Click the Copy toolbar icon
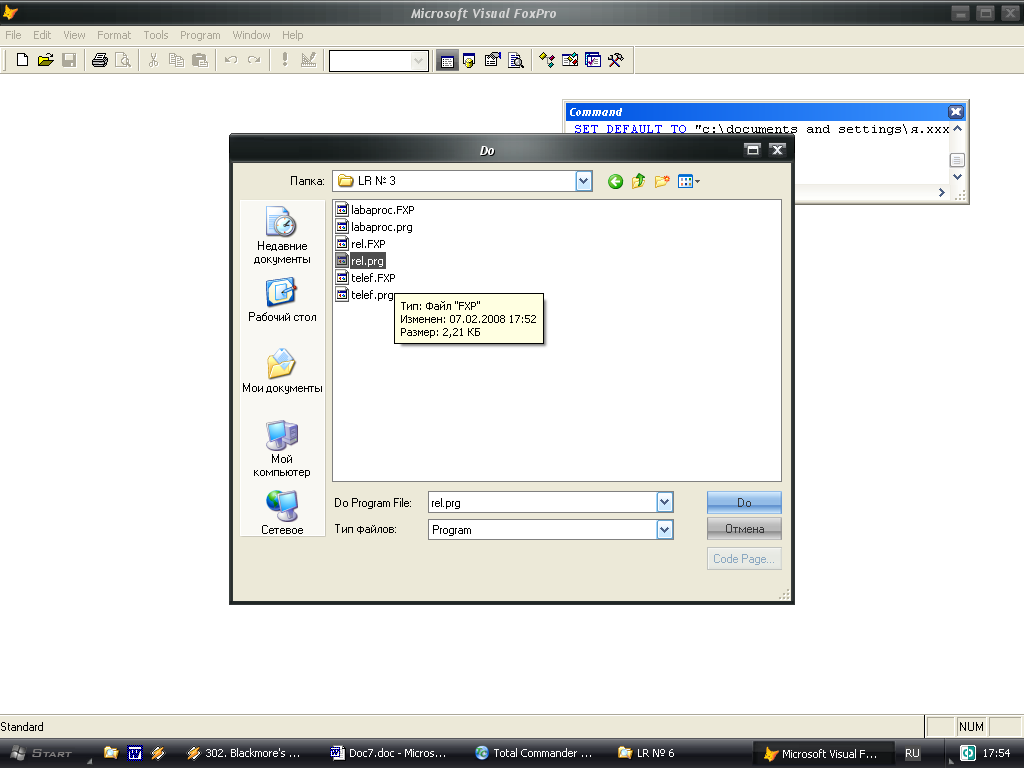 tap(176, 60)
